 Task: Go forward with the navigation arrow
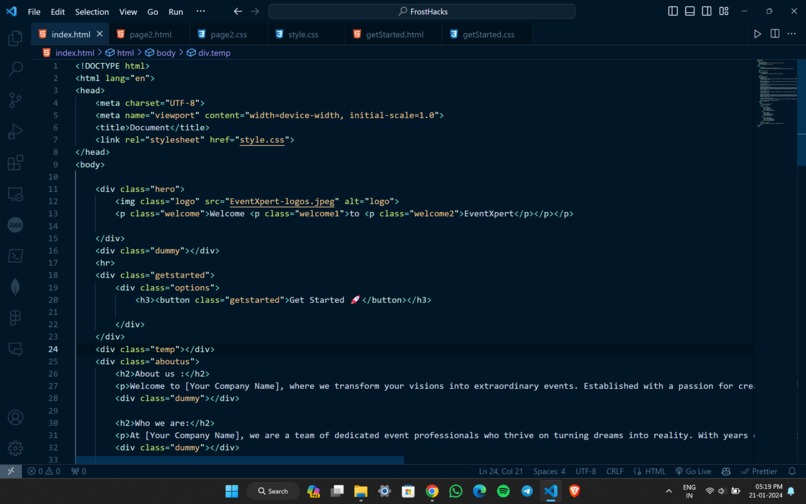pyautogui.click(x=255, y=11)
